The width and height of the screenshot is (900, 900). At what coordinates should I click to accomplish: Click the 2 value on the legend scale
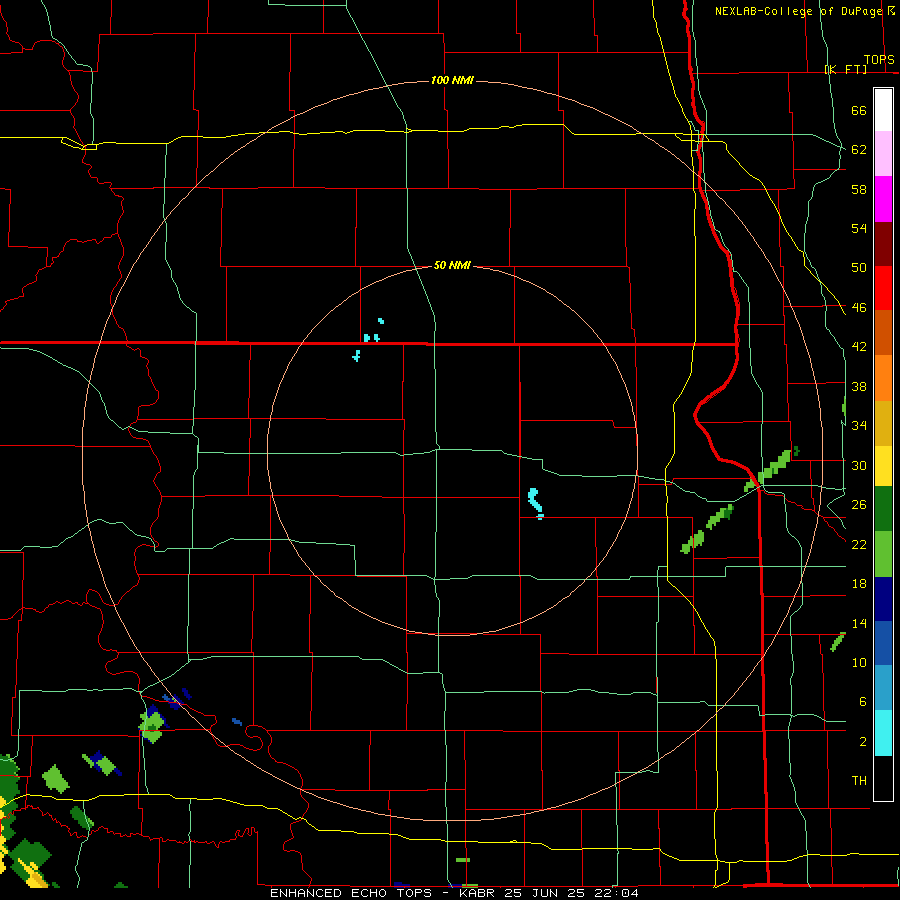tap(862, 742)
